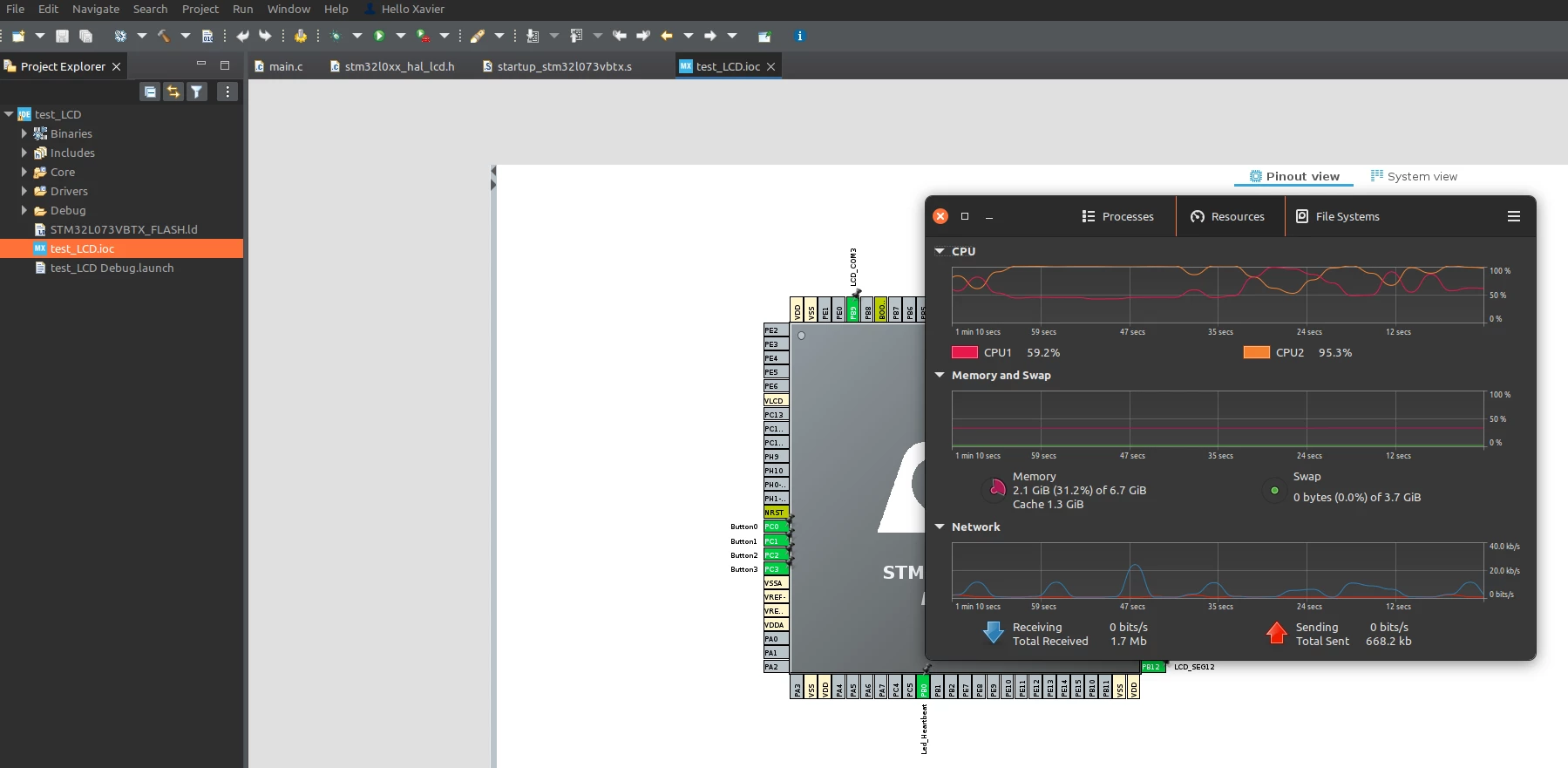
Task: Click the green Run button icon
Action: [x=379, y=36]
